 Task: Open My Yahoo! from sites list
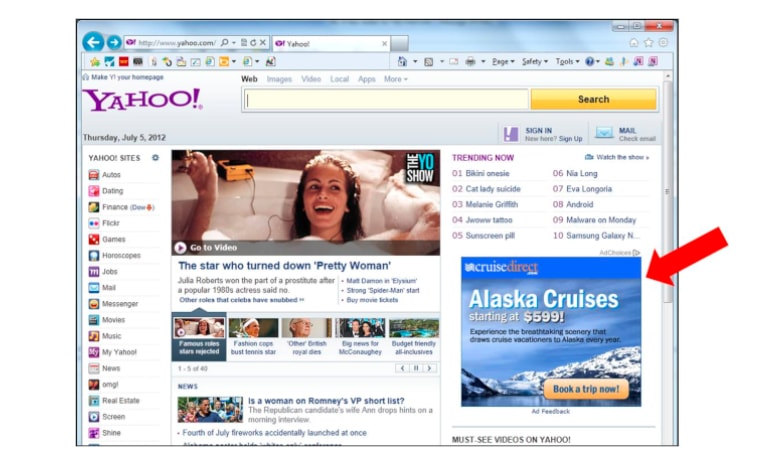point(119,353)
